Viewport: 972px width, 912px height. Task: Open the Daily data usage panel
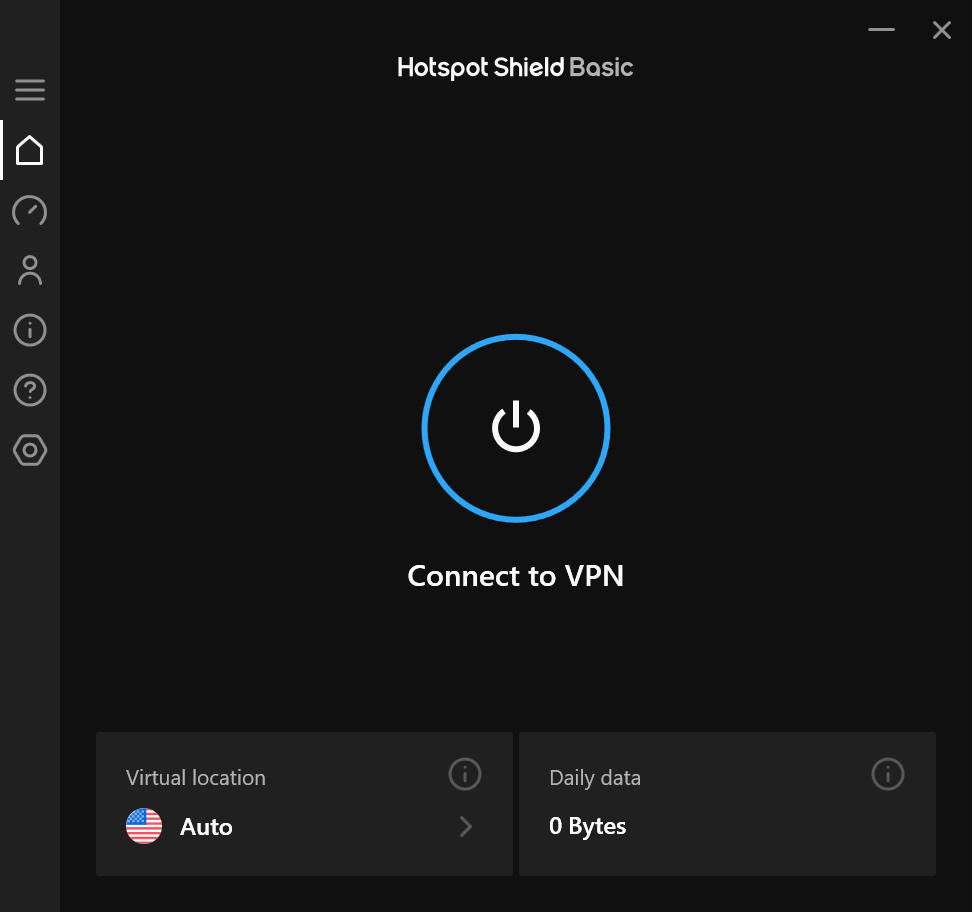tap(727, 803)
